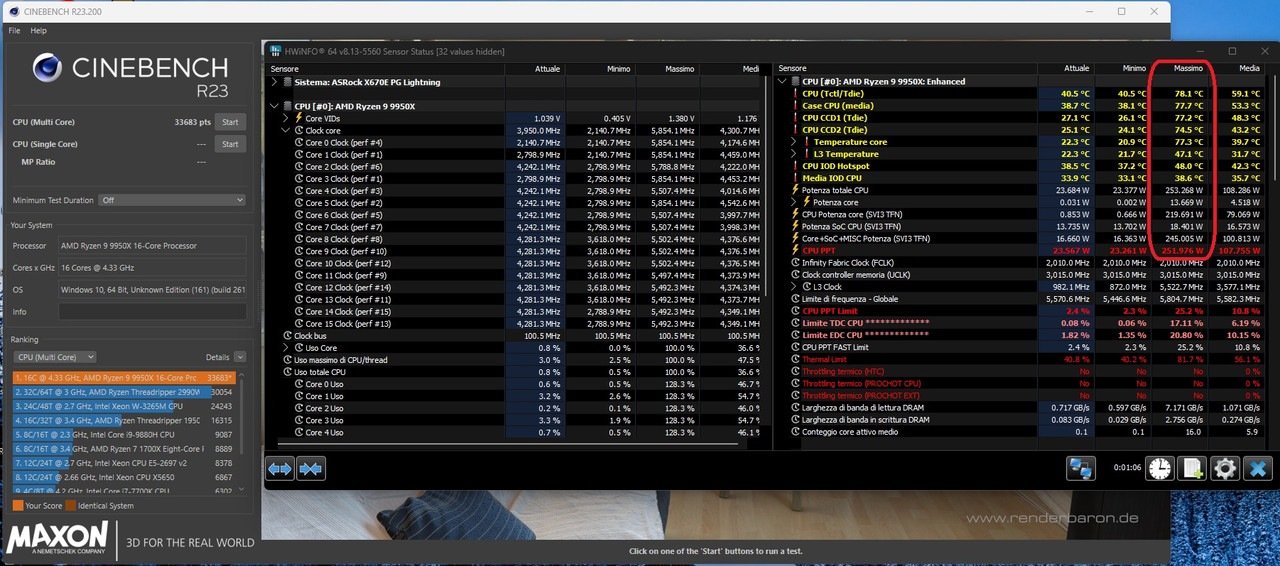Click the right pane Minimo column header
Image resolution: width=1280 pixels, height=566 pixels.
tap(1122, 69)
